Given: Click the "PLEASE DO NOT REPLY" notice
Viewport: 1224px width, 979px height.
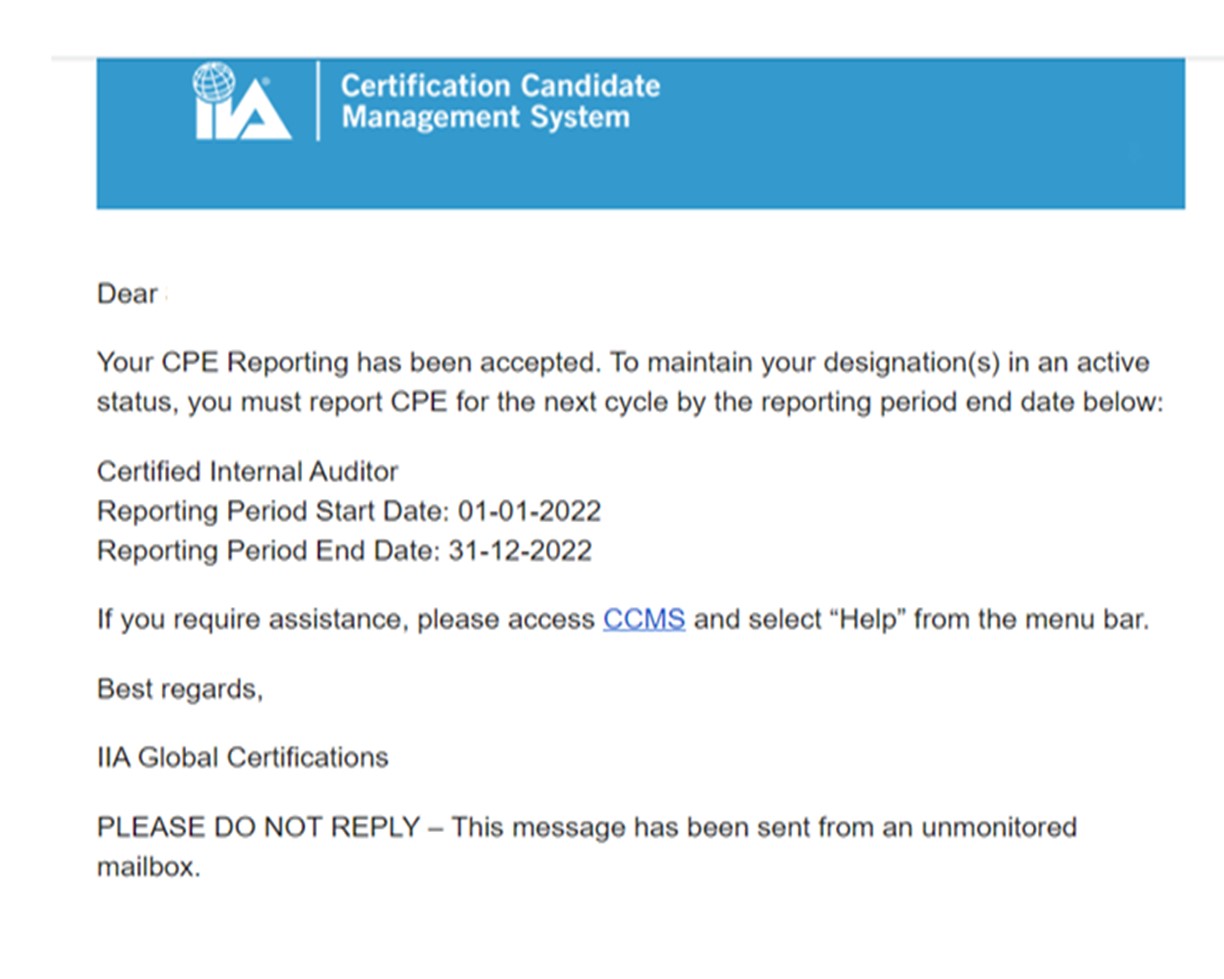Looking at the screenshot, I should point(258,827).
